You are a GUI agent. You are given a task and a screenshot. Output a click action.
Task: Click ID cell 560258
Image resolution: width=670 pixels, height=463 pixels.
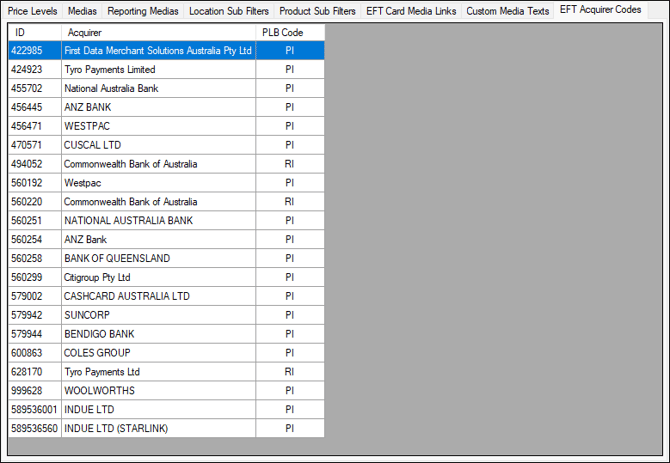click(x=35, y=258)
